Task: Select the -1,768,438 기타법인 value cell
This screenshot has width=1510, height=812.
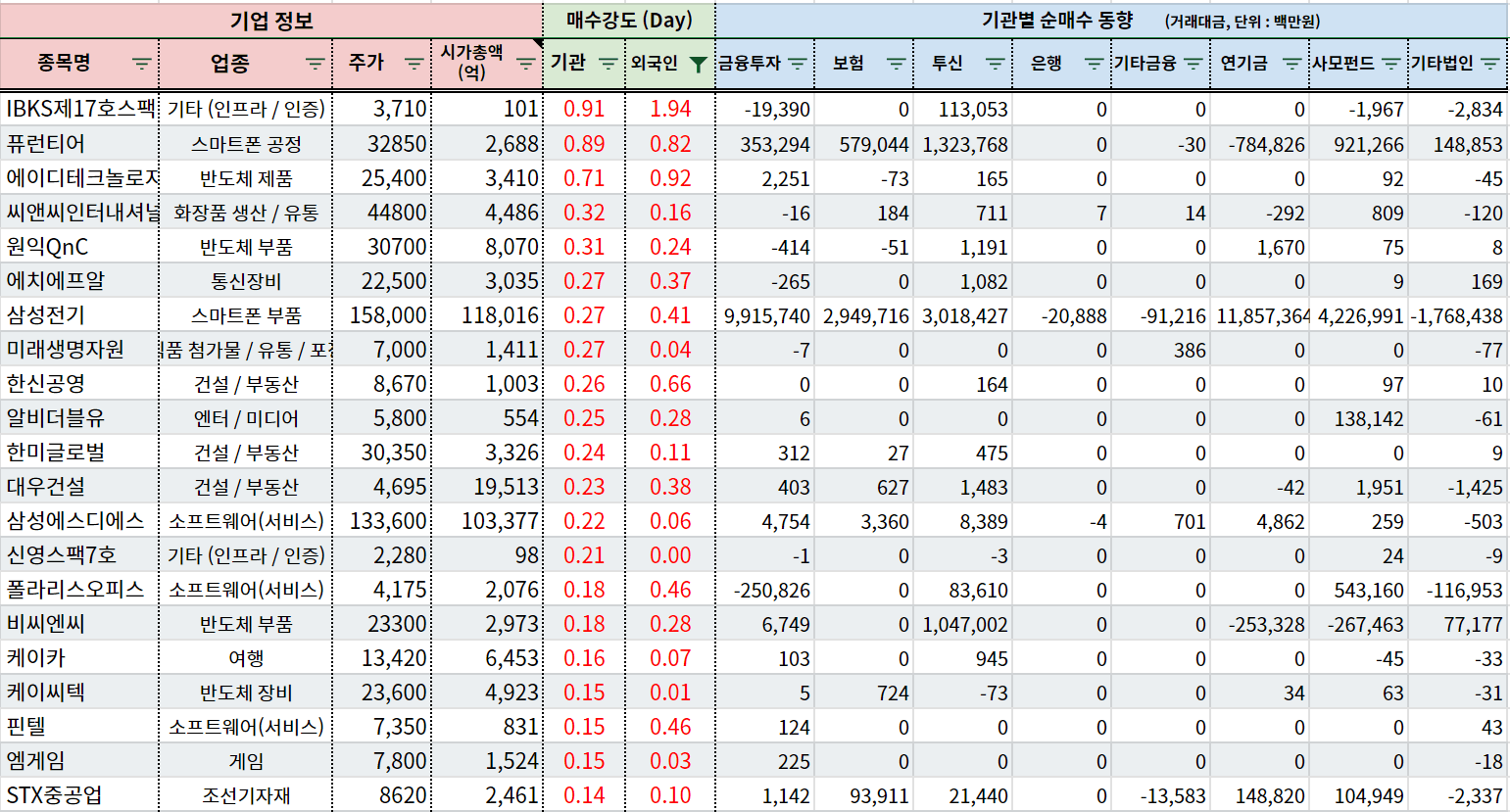Action: pyautogui.click(x=1458, y=315)
